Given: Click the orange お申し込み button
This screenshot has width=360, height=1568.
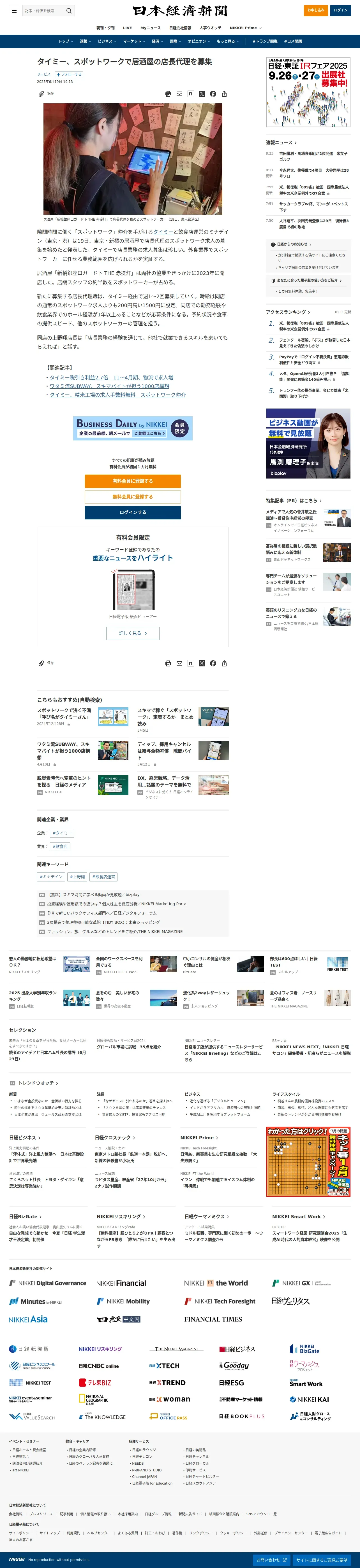Looking at the screenshot, I should [315, 10].
